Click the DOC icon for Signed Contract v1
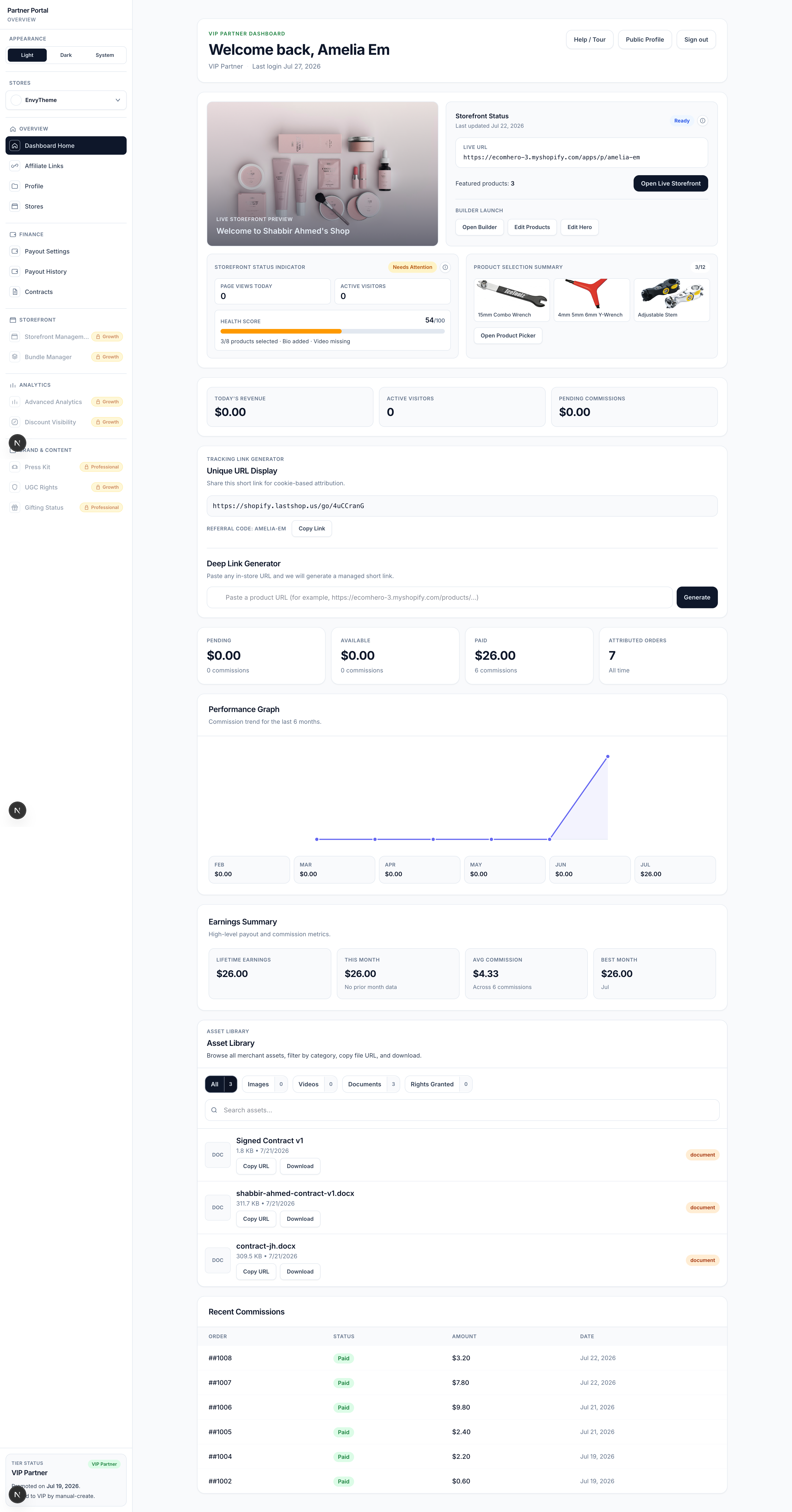The width and height of the screenshot is (792, 1512). 218,1154
